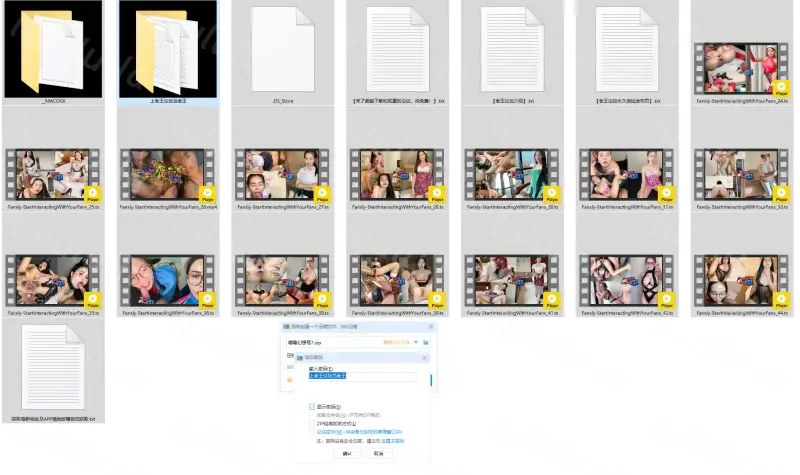Select the text file icon in bottom-left corner

point(52,367)
